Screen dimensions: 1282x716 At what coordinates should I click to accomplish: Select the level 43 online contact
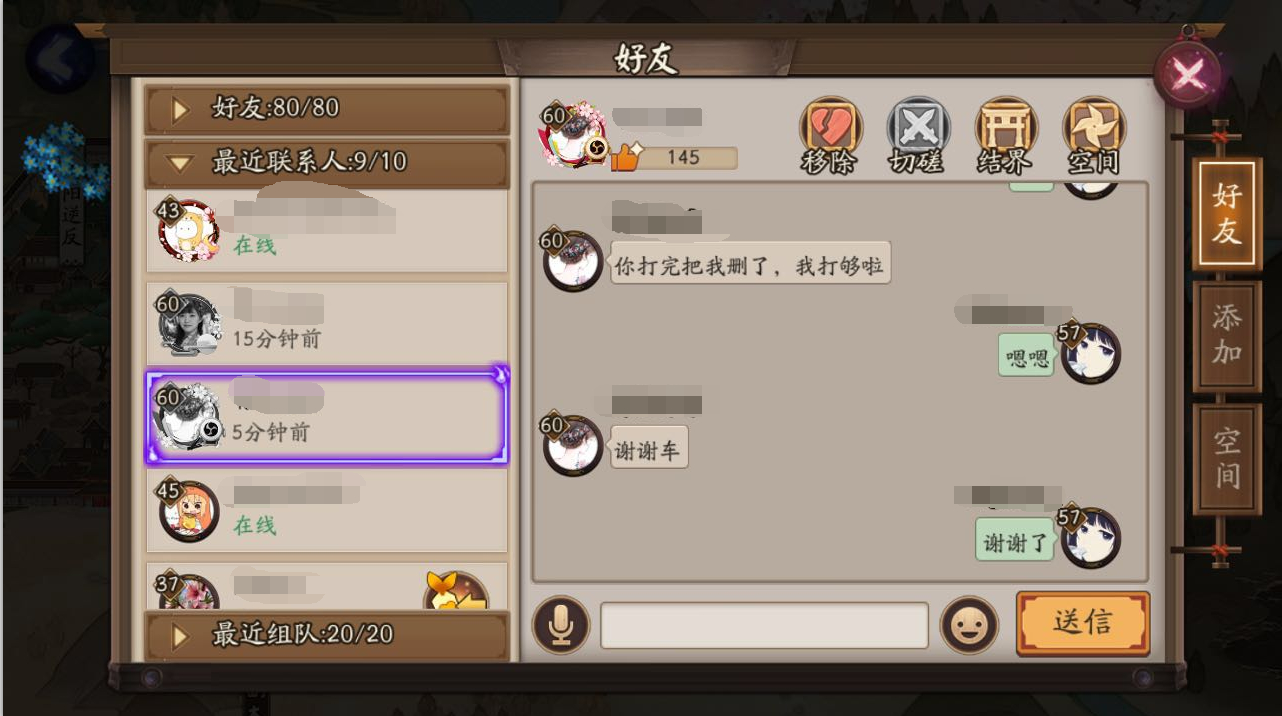(x=328, y=230)
